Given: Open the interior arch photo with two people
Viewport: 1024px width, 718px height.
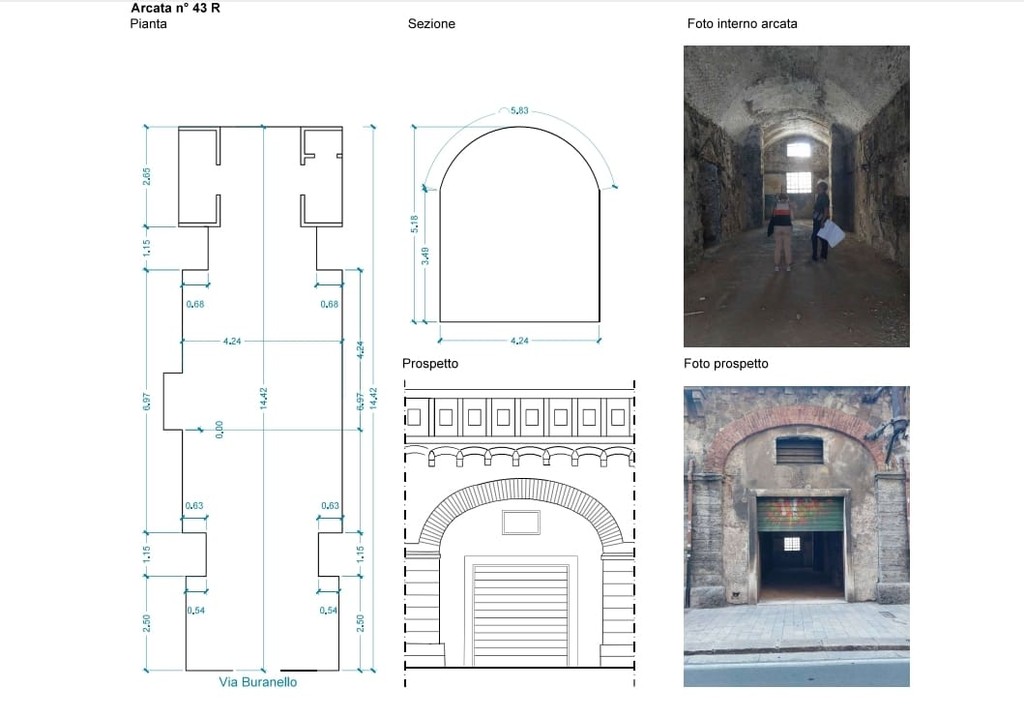Looking at the screenshot, I should tap(796, 196).
